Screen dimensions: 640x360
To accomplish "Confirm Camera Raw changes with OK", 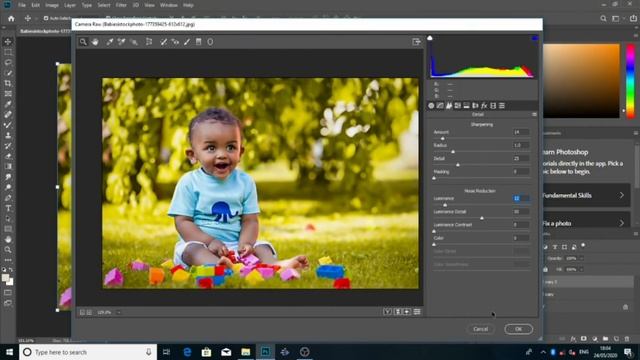I will pos(518,329).
